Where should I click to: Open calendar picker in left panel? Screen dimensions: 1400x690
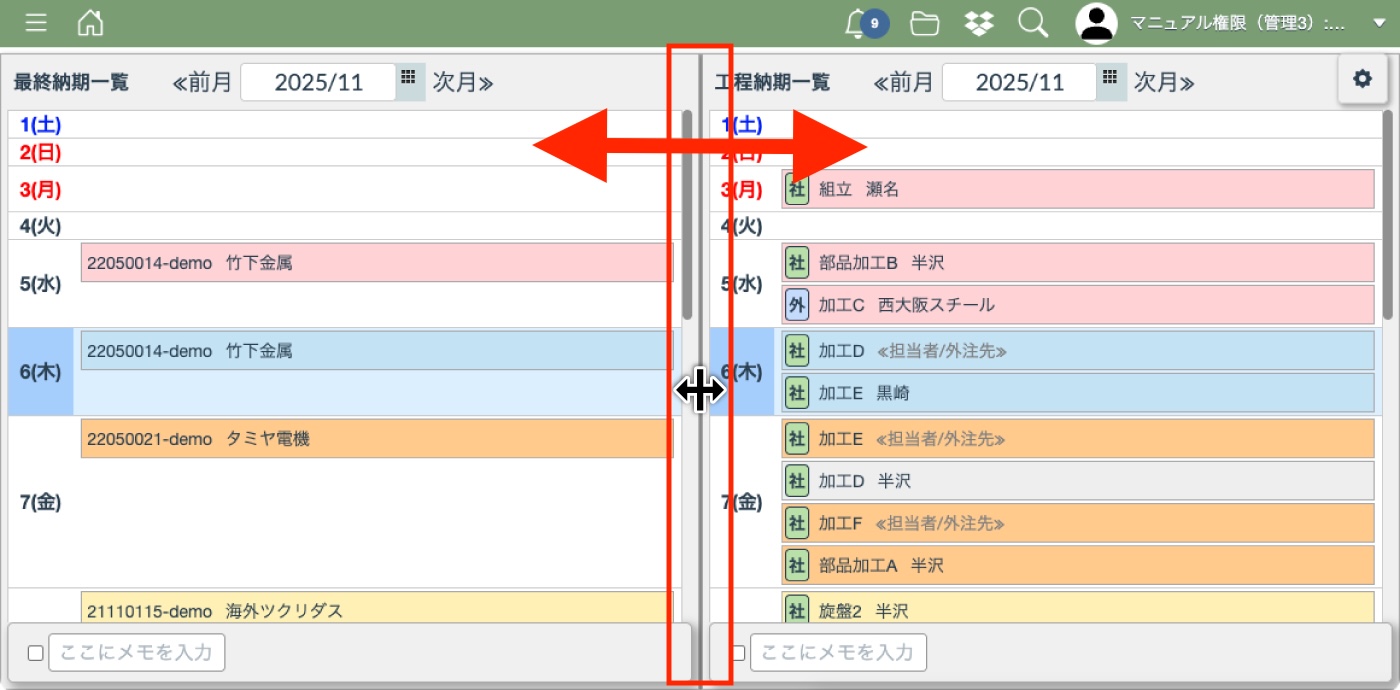click(x=409, y=78)
